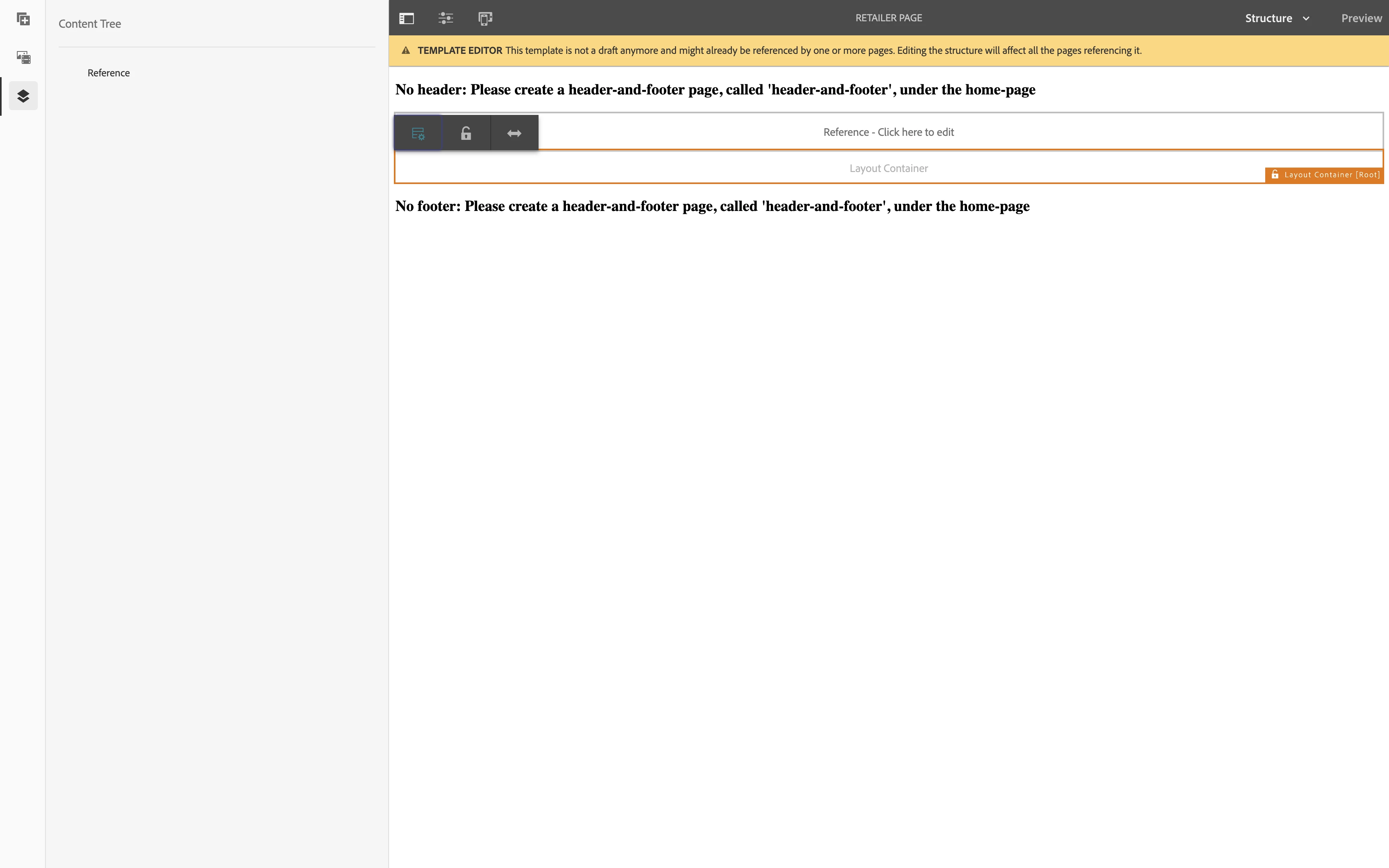Open the Components panel in side rail
Screen dimensions: 1389x868
point(23,19)
